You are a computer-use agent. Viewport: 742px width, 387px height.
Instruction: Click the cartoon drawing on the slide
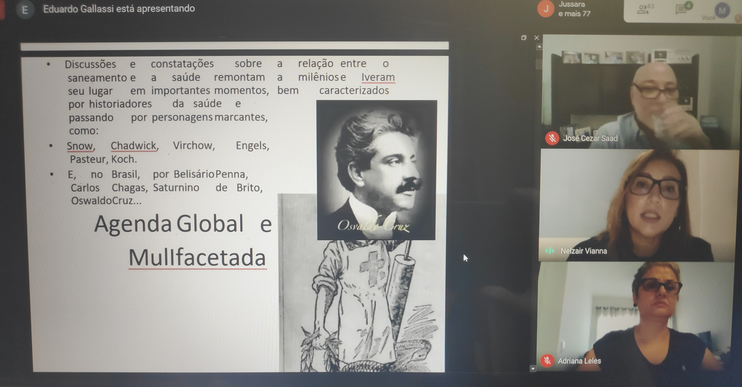pos(362,305)
